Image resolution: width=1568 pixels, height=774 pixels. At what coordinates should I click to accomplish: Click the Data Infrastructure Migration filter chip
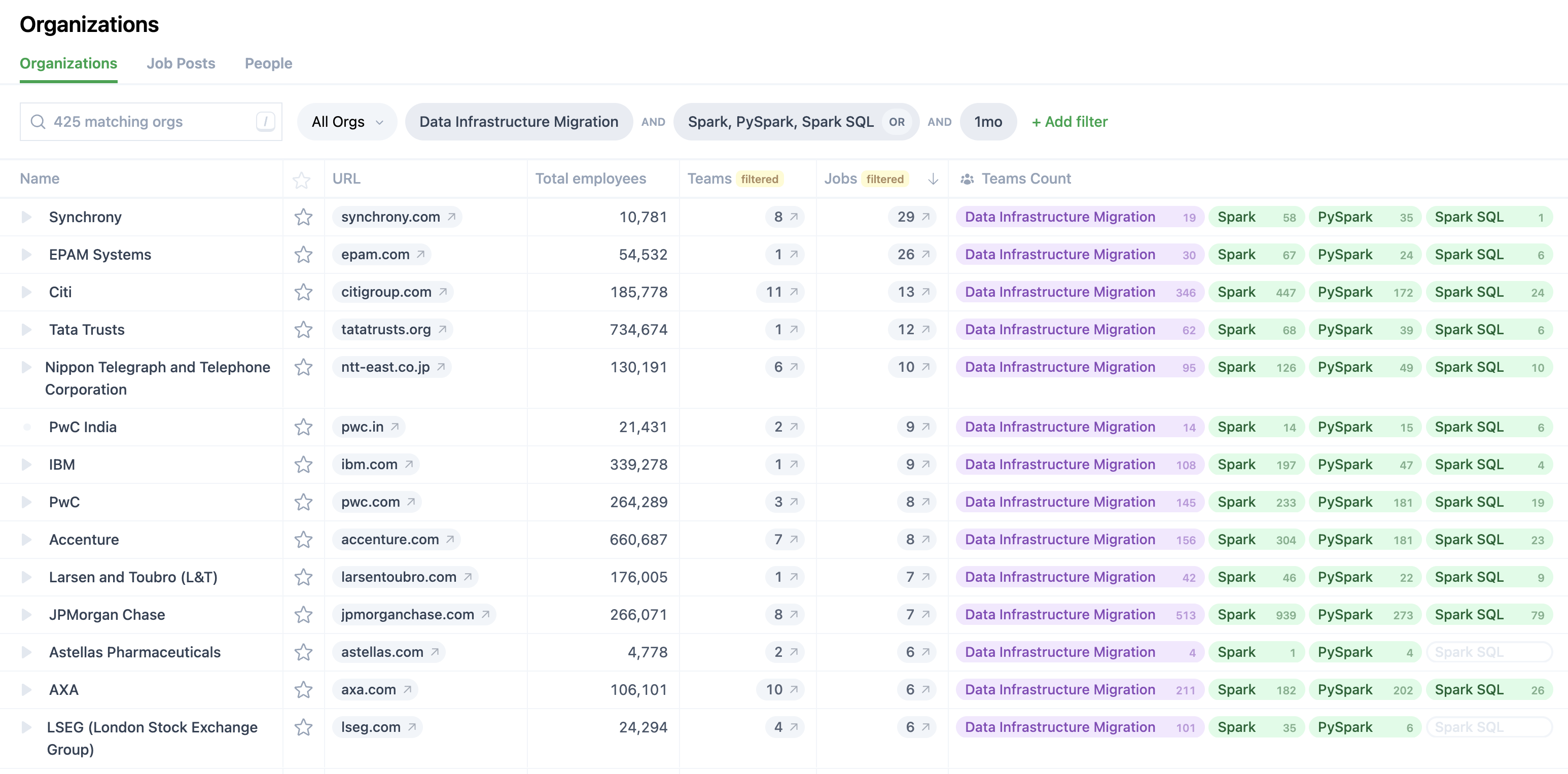(x=519, y=122)
